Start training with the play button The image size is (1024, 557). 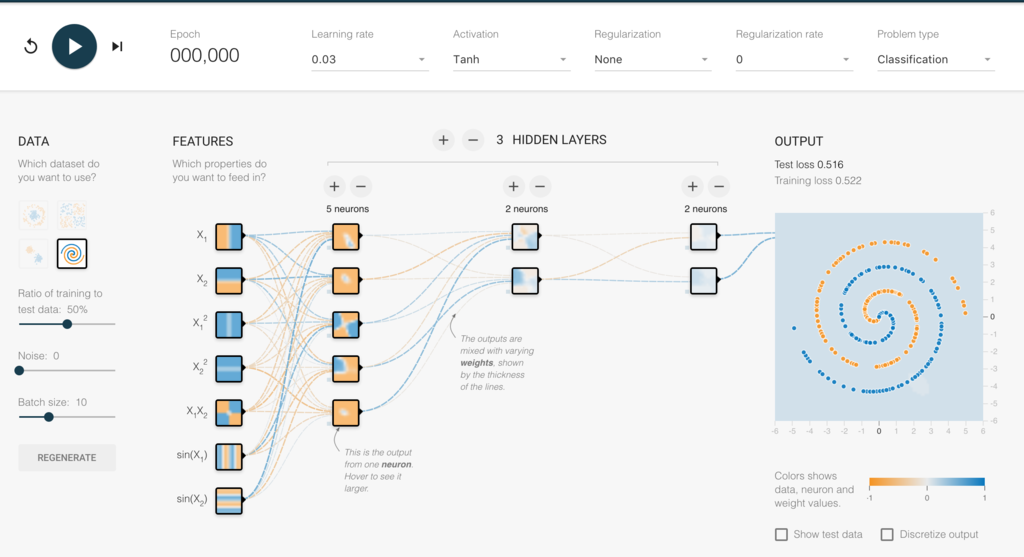tap(74, 46)
